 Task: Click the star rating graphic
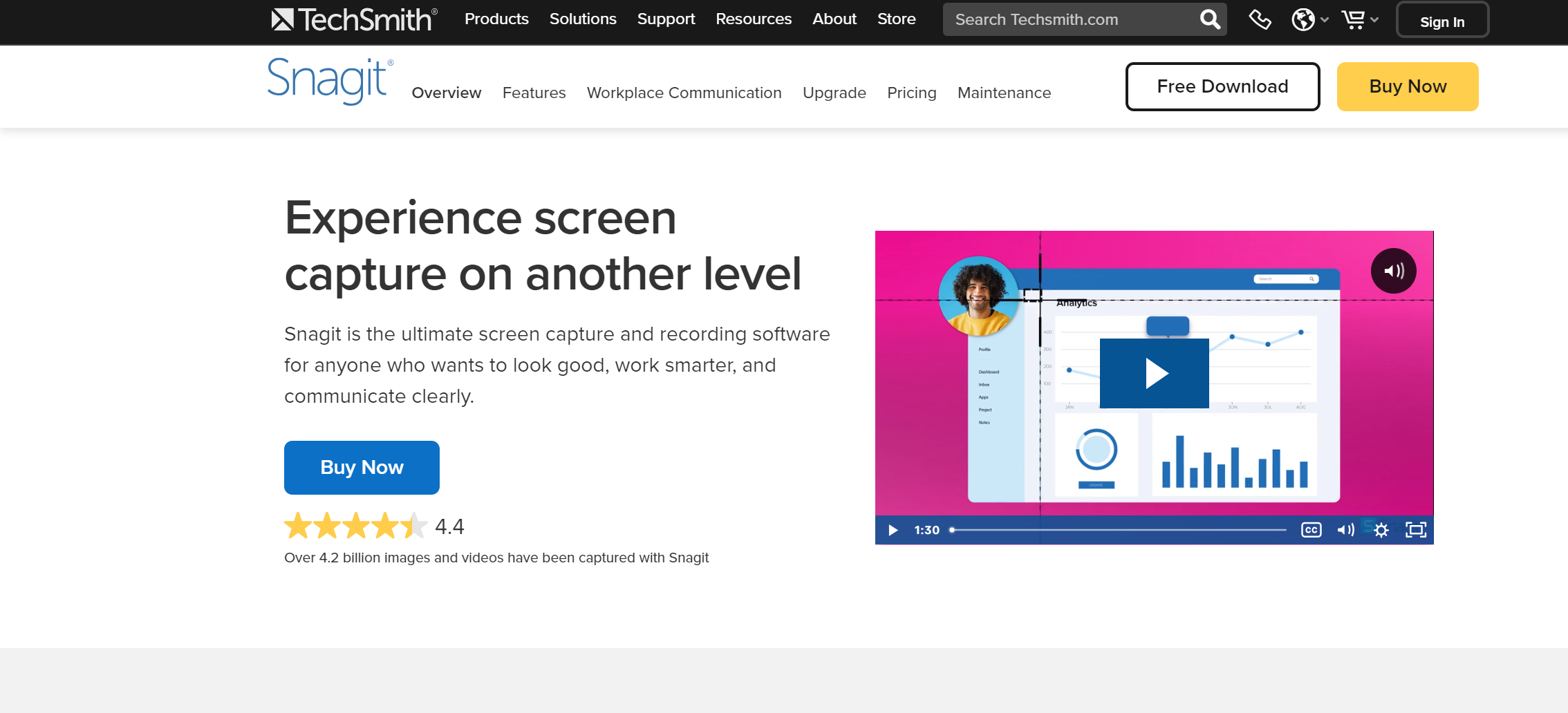tap(356, 526)
